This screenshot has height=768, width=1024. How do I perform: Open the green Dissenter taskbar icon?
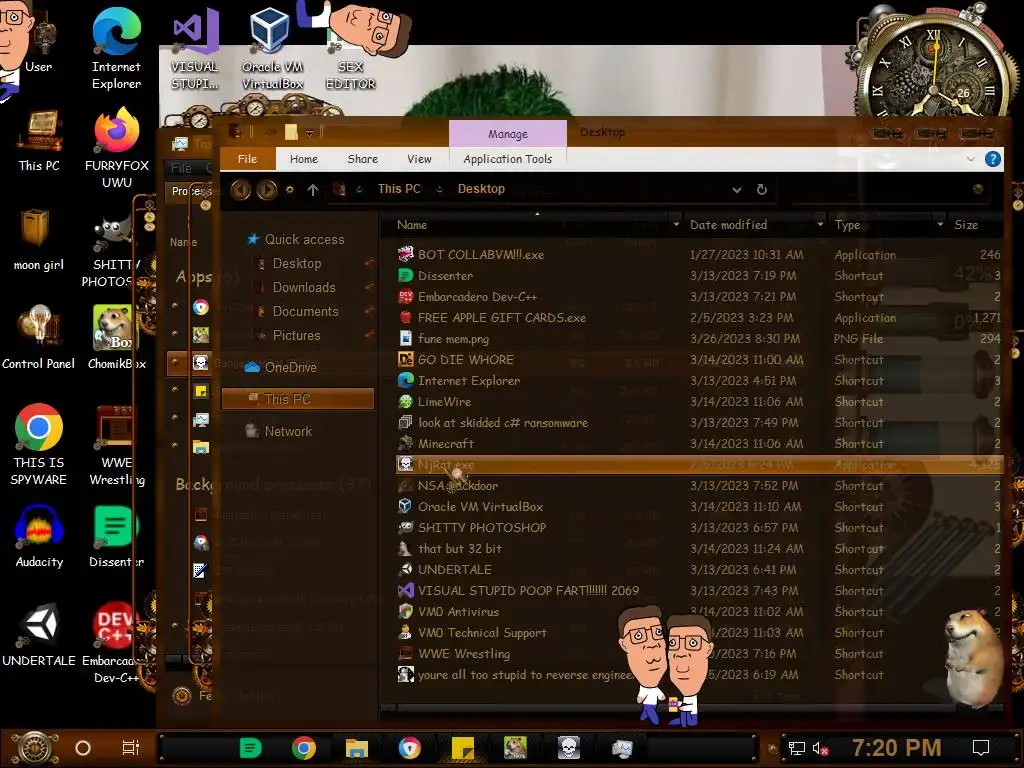pyautogui.click(x=251, y=748)
